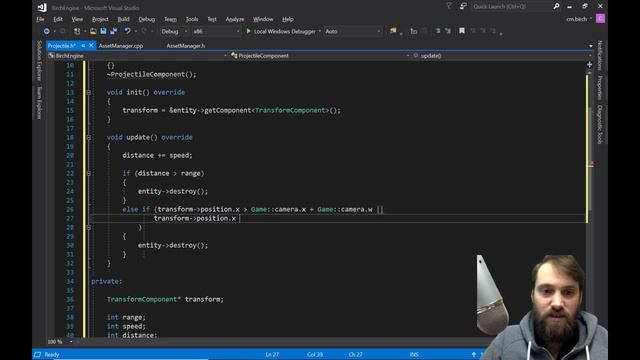Click the Quick Launch magnifier icon
This screenshot has height=360, width=640.
coord(556,6)
